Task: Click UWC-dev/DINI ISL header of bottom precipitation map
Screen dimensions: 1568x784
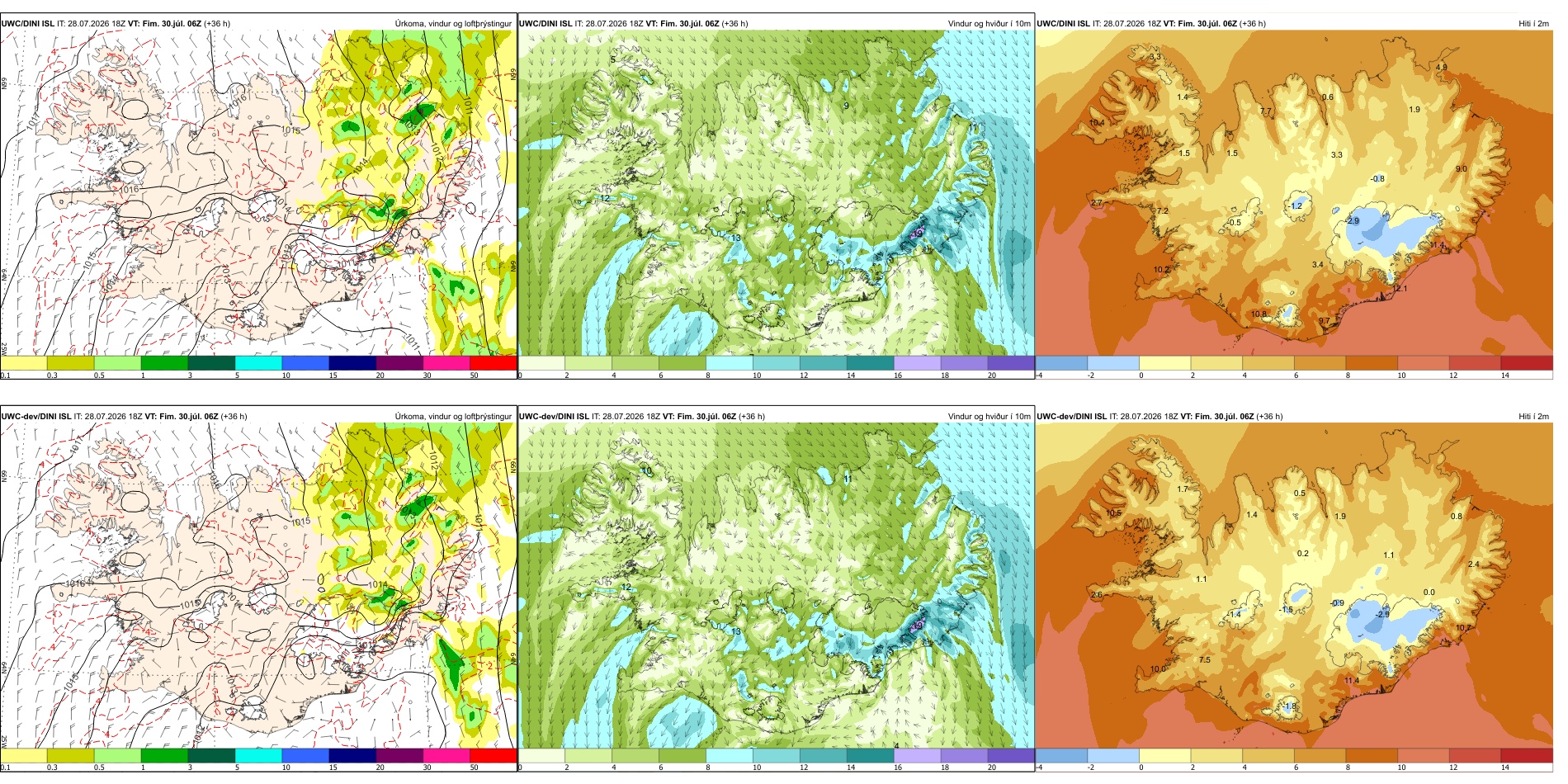Action: point(36,417)
